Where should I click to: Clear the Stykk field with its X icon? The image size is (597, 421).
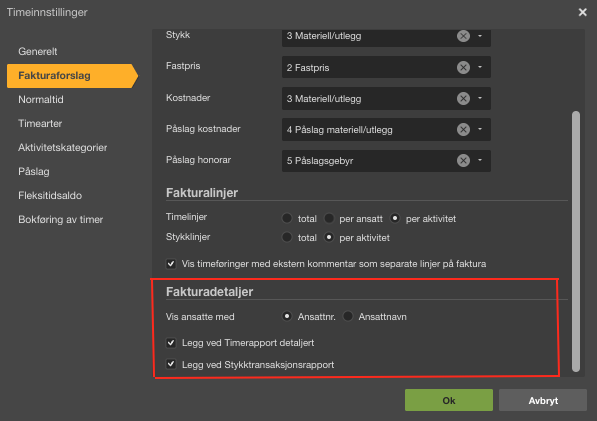(x=463, y=36)
